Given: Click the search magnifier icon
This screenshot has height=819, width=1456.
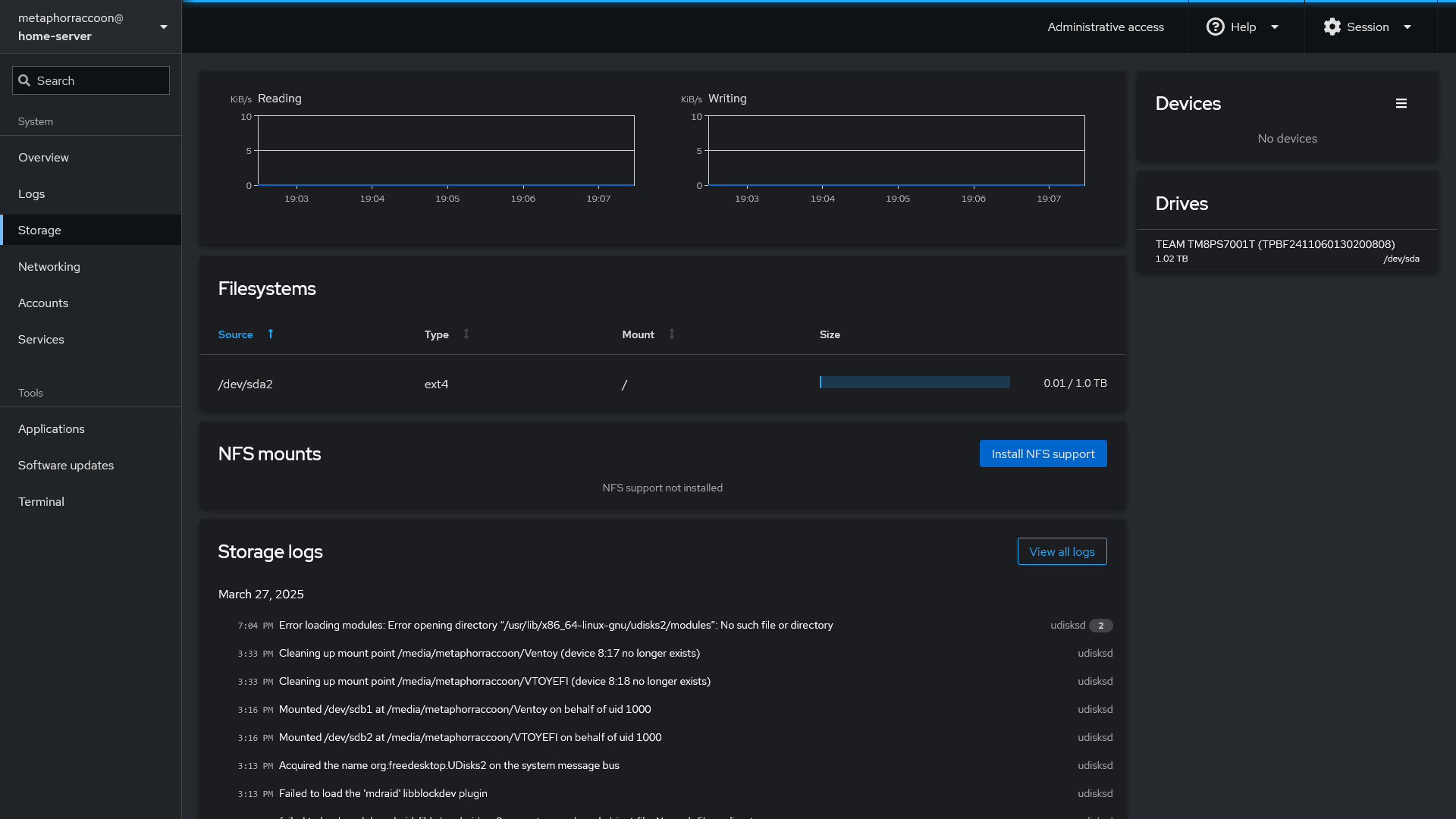Looking at the screenshot, I should (x=24, y=80).
